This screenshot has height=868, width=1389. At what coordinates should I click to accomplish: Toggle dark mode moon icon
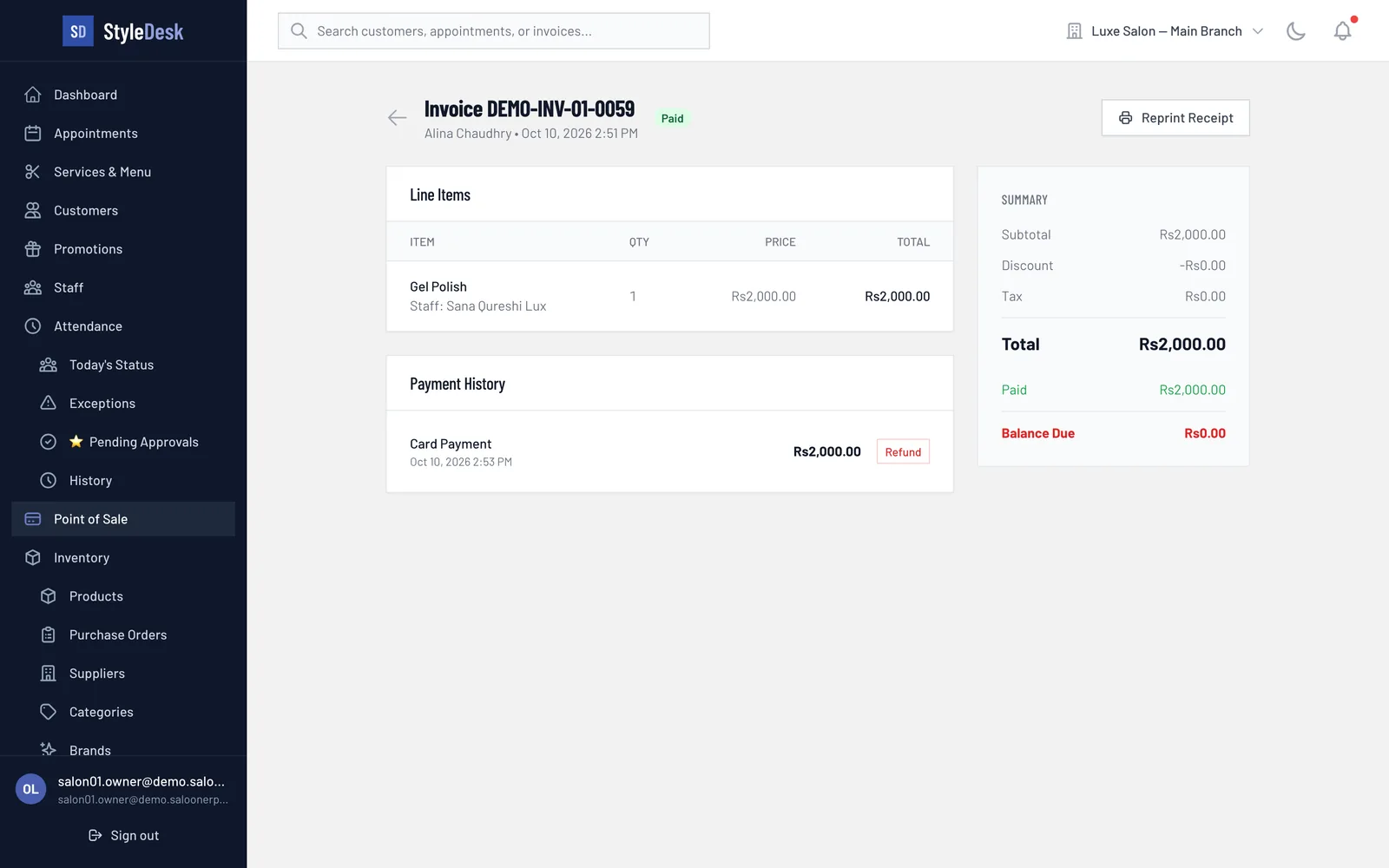(x=1296, y=31)
